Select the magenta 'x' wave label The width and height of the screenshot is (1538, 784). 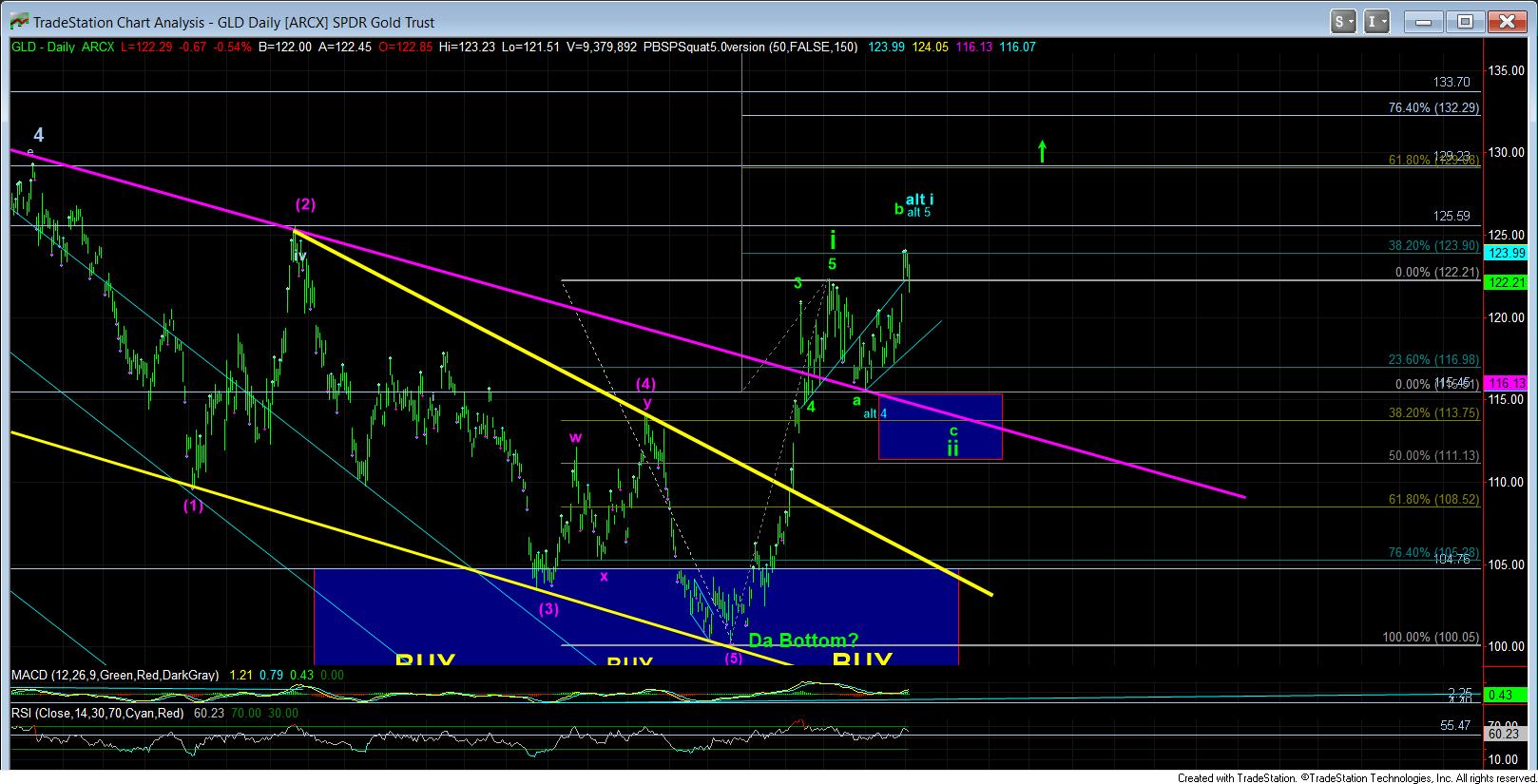coord(604,576)
